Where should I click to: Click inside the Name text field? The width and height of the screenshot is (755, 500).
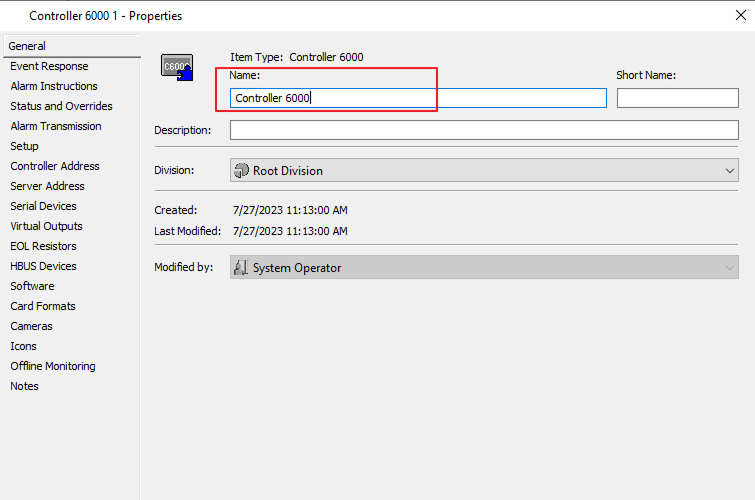coord(418,98)
